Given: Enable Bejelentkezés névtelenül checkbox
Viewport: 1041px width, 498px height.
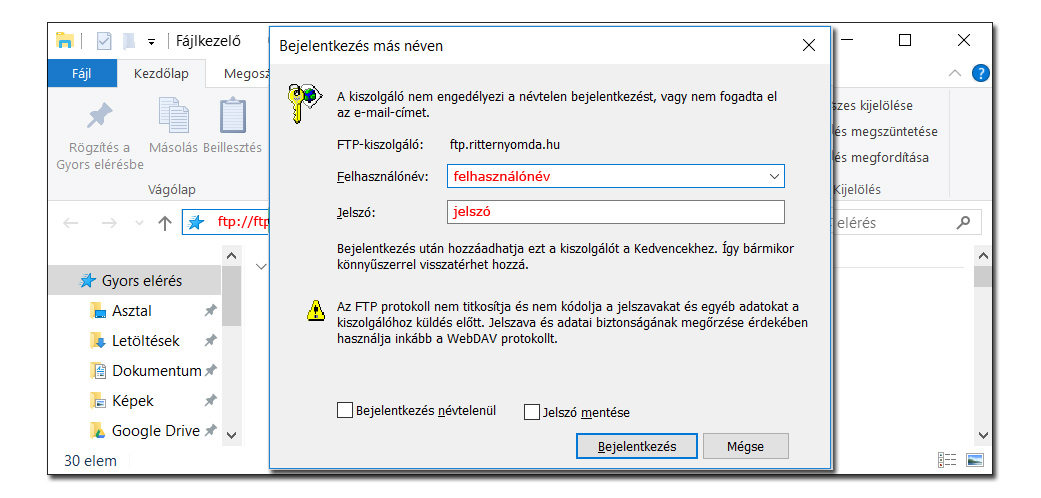Looking at the screenshot, I should coord(345,410).
